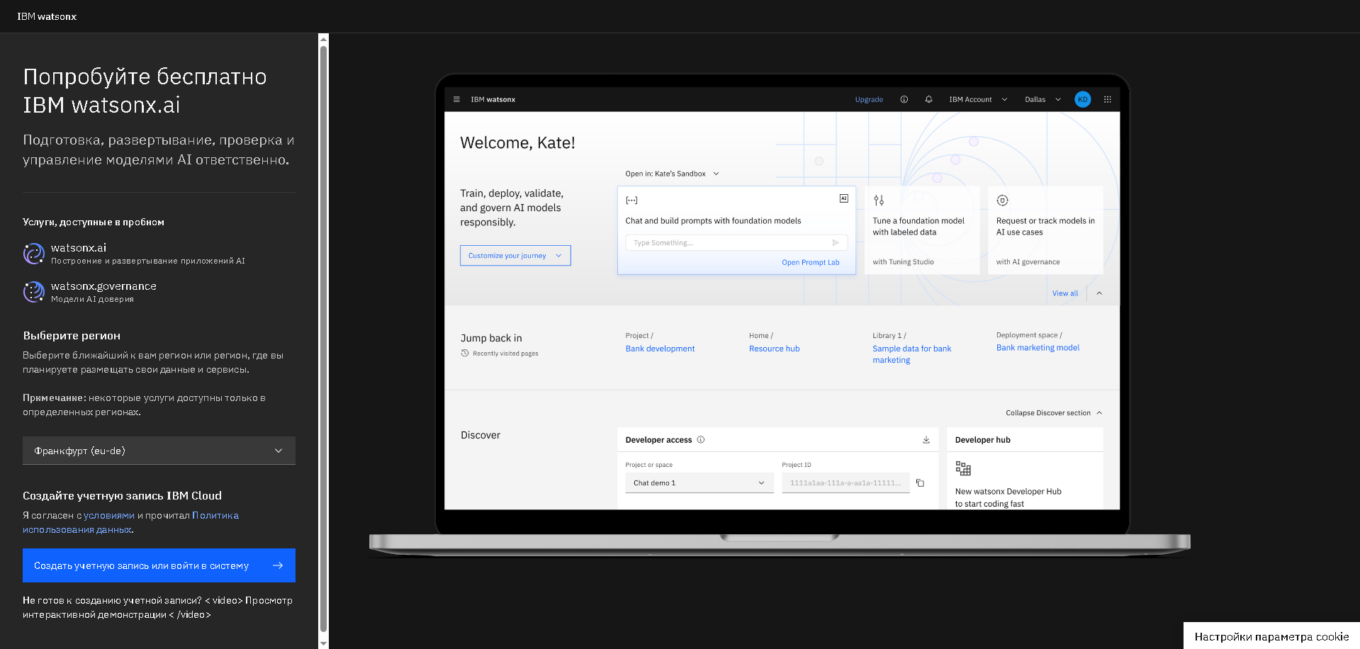Click copy icon next to Project ID
This screenshot has width=1360, height=649.
click(921, 483)
